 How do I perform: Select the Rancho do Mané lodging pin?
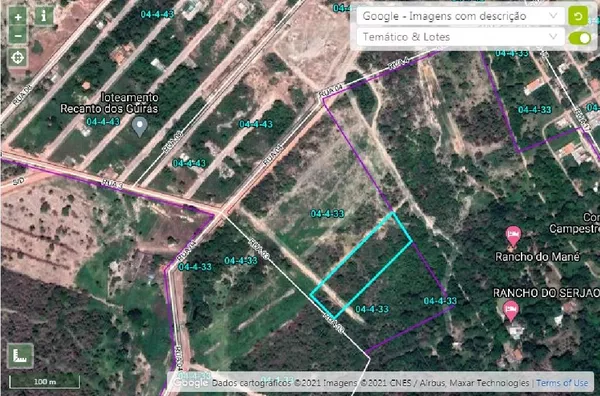(513, 236)
